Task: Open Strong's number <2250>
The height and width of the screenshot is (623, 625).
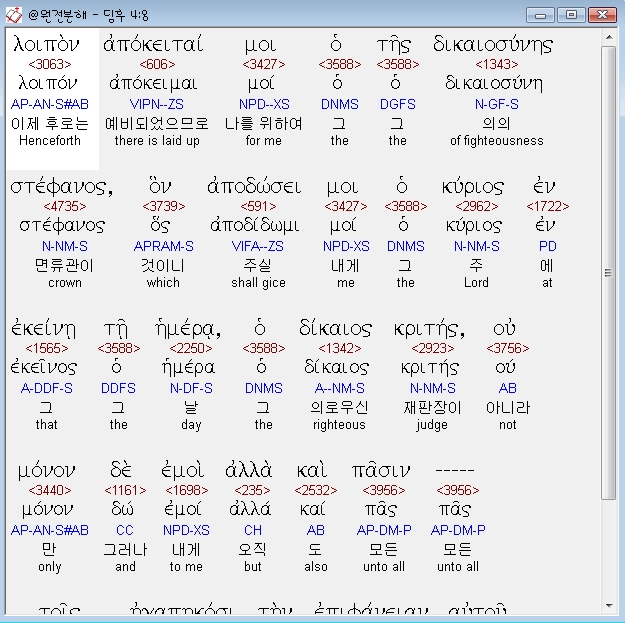Action: coord(191,348)
